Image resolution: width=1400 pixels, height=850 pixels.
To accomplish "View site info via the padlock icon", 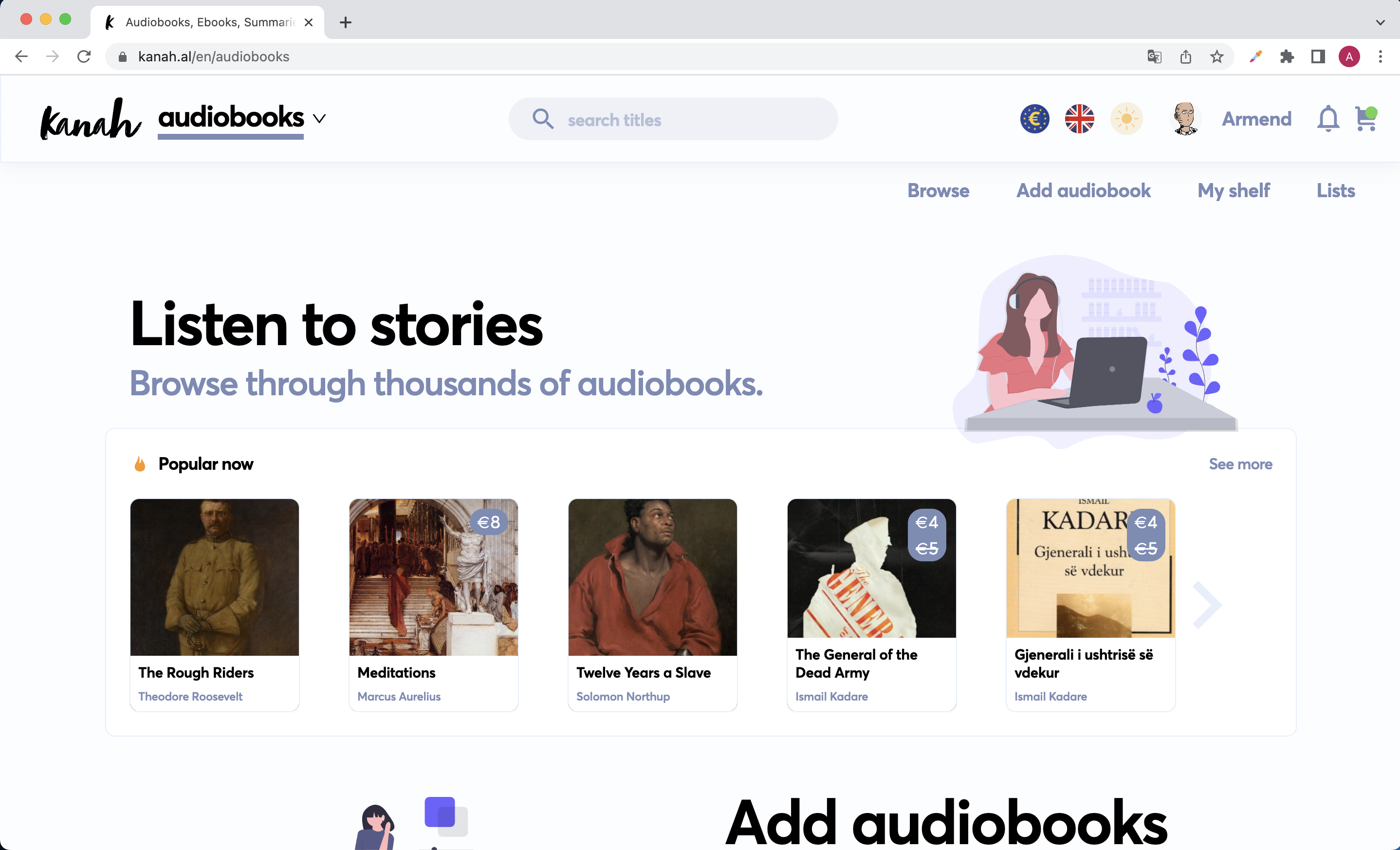I will 122,57.
